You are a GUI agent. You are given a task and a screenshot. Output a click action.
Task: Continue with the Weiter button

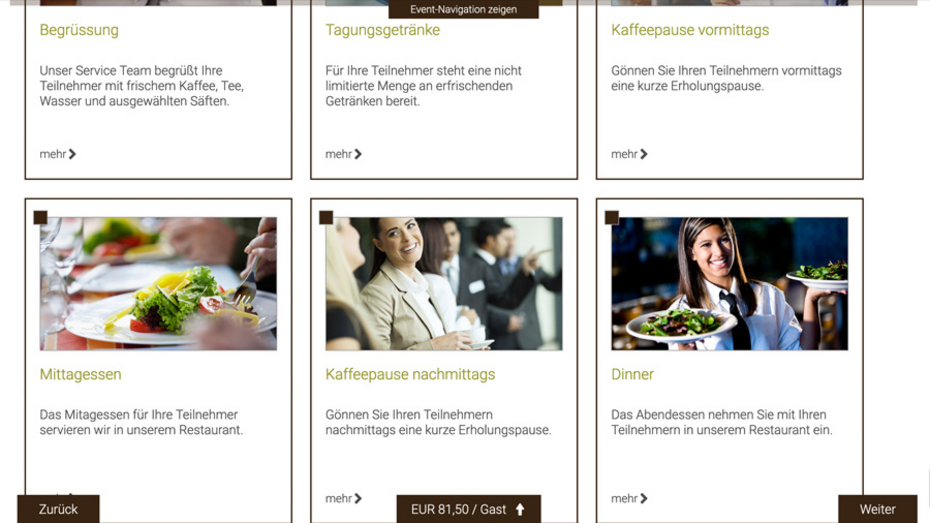coord(877,509)
